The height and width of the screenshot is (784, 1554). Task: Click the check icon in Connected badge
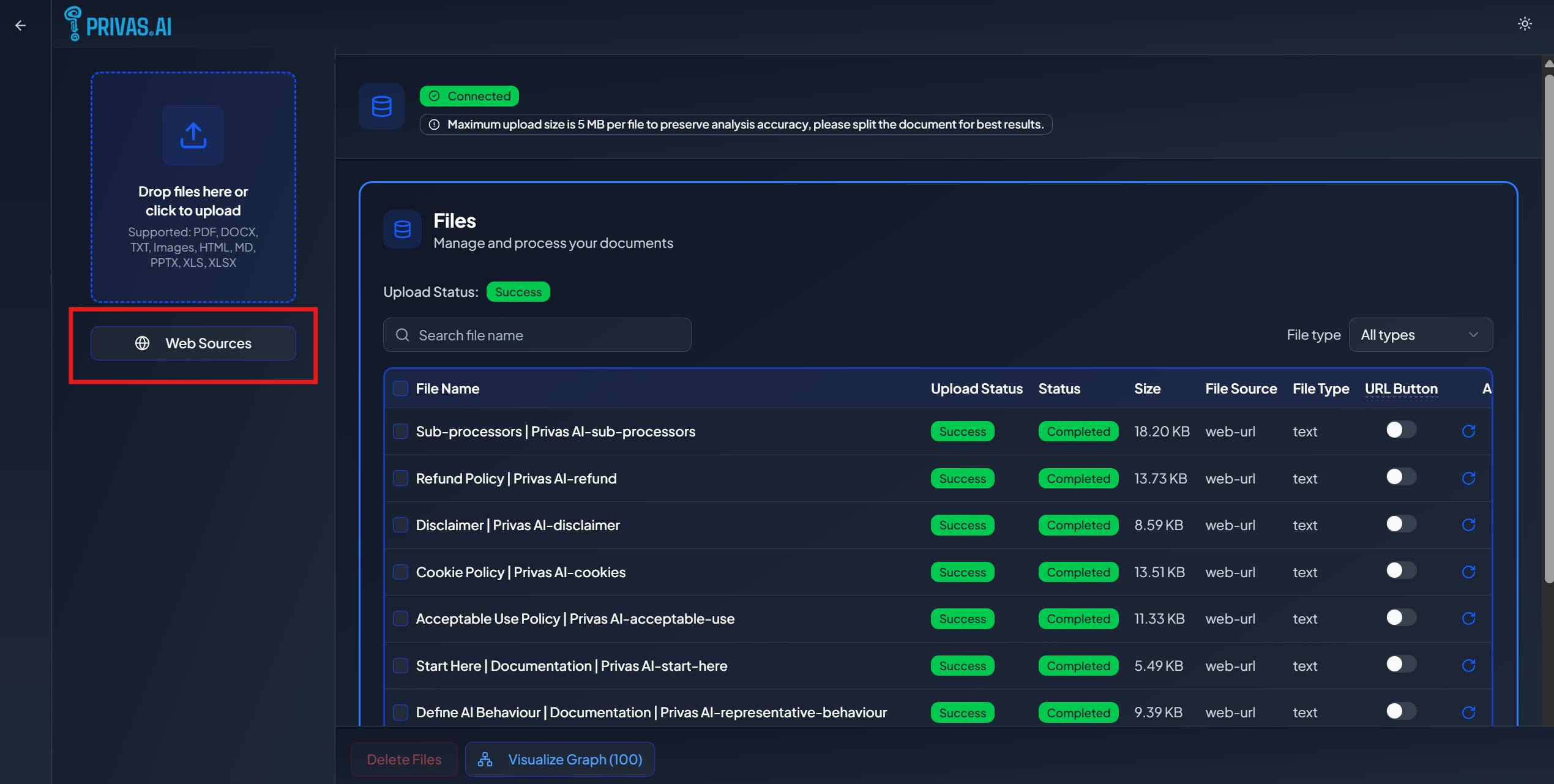tap(434, 96)
